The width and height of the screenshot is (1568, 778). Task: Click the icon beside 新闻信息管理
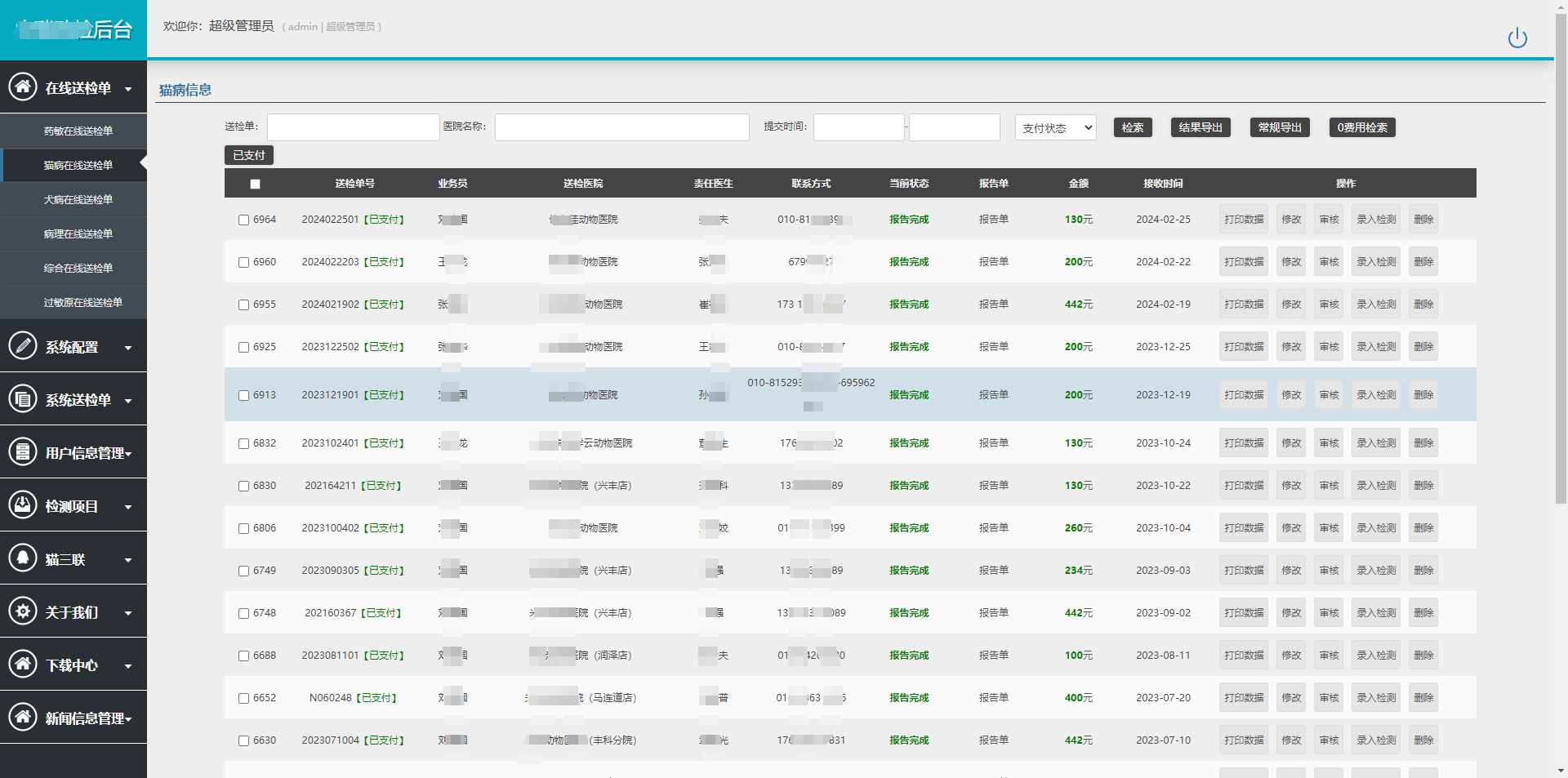click(x=23, y=717)
